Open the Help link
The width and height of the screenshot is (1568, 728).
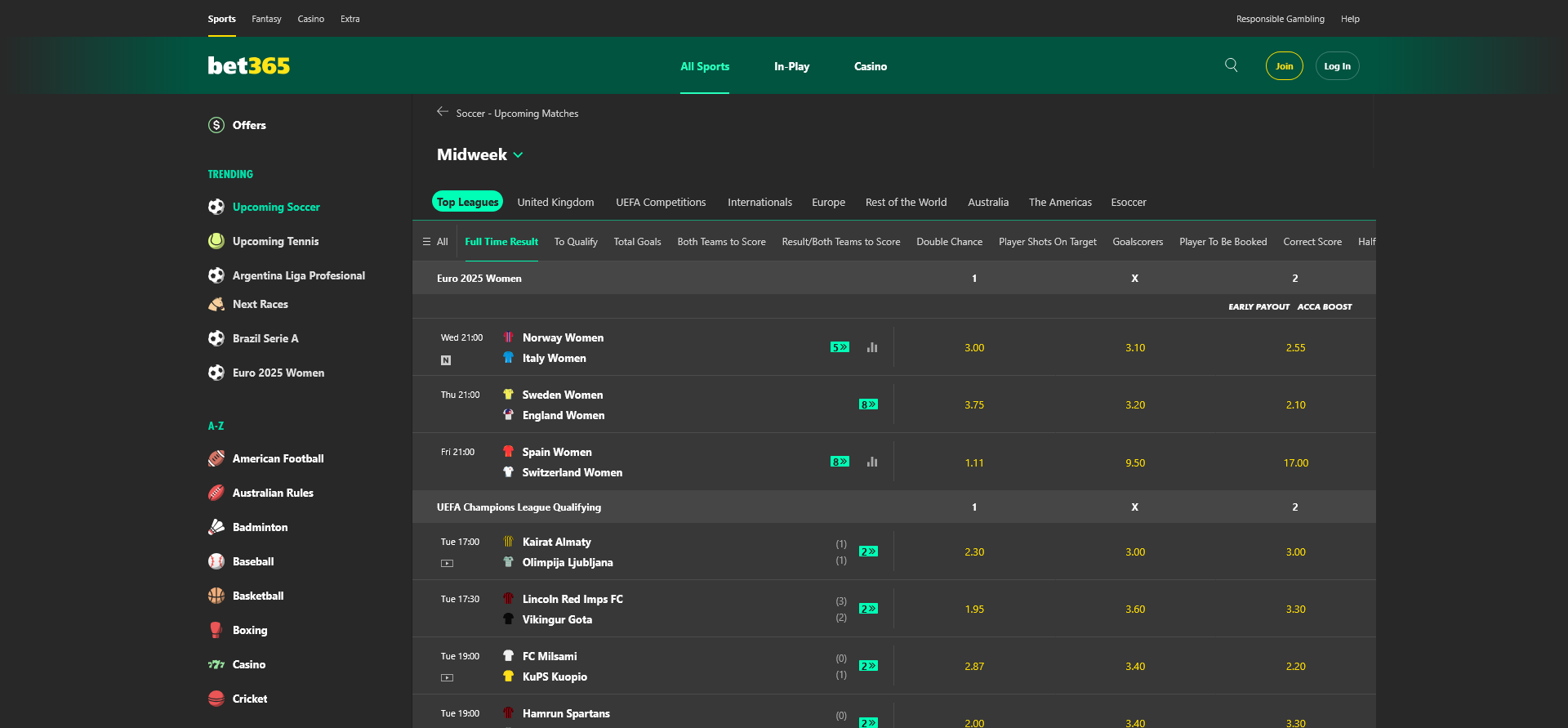click(x=1350, y=19)
